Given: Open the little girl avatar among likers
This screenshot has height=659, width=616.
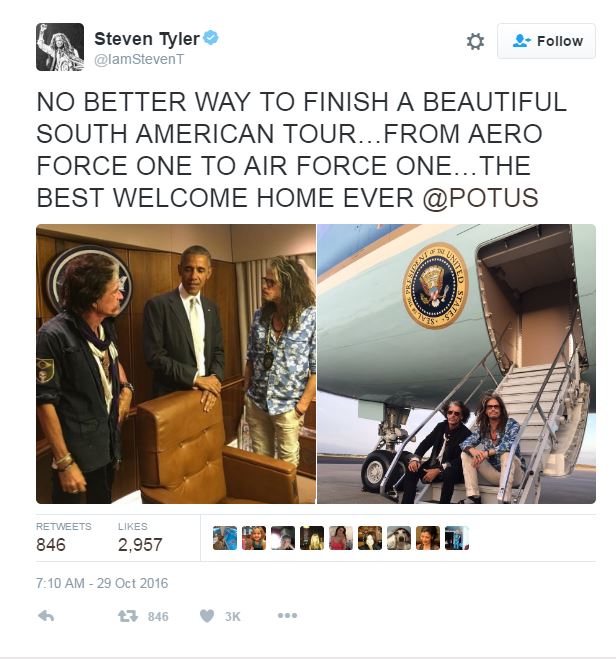Looking at the screenshot, I should (254, 538).
